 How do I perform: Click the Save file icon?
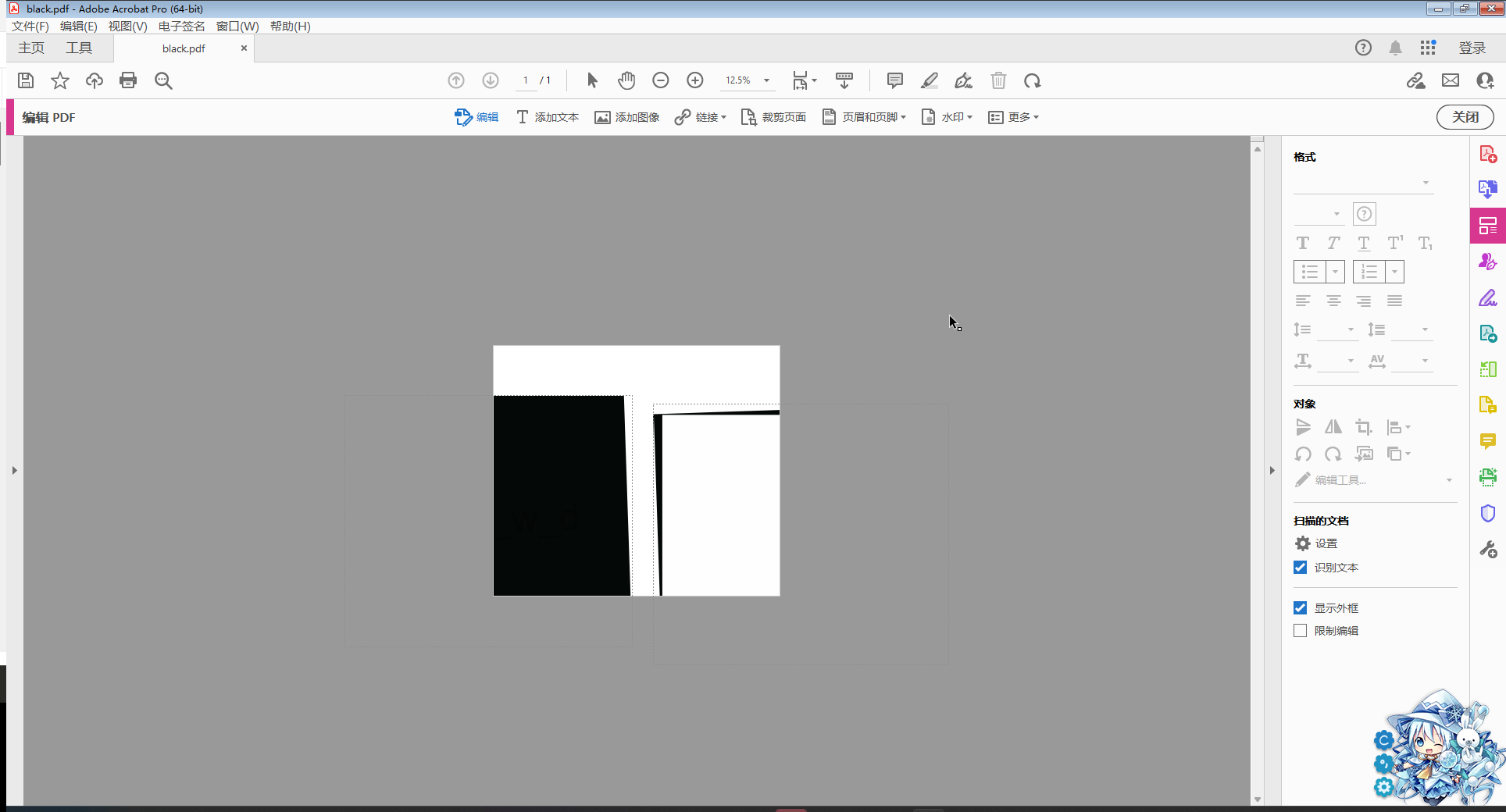coord(26,80)
